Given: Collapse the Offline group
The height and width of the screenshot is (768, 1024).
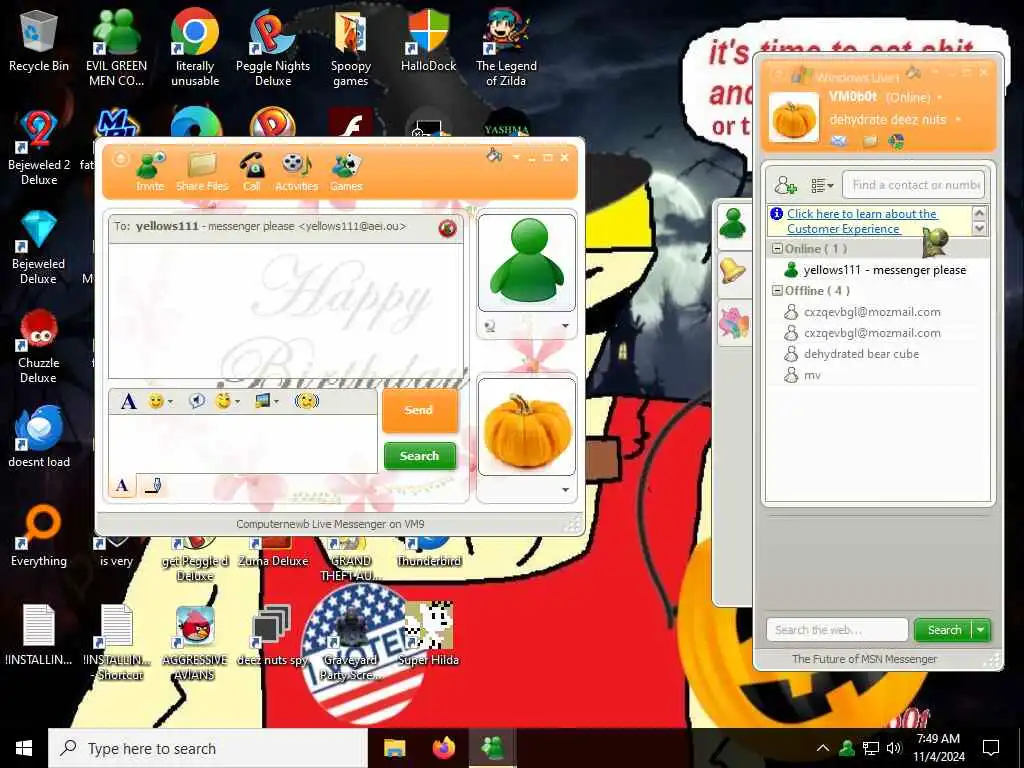Looking at the screenshot, I should (777, 291).
